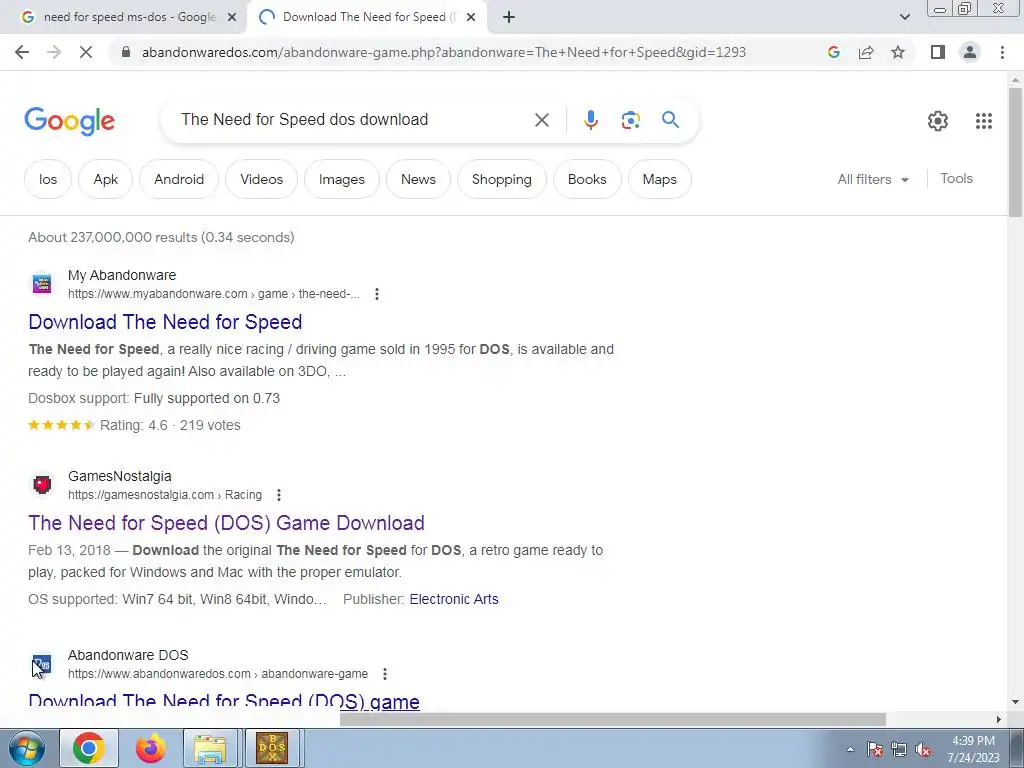Open Download The Need for Speed link
This screenshot has width=1024, height=768.
point(165,322)
